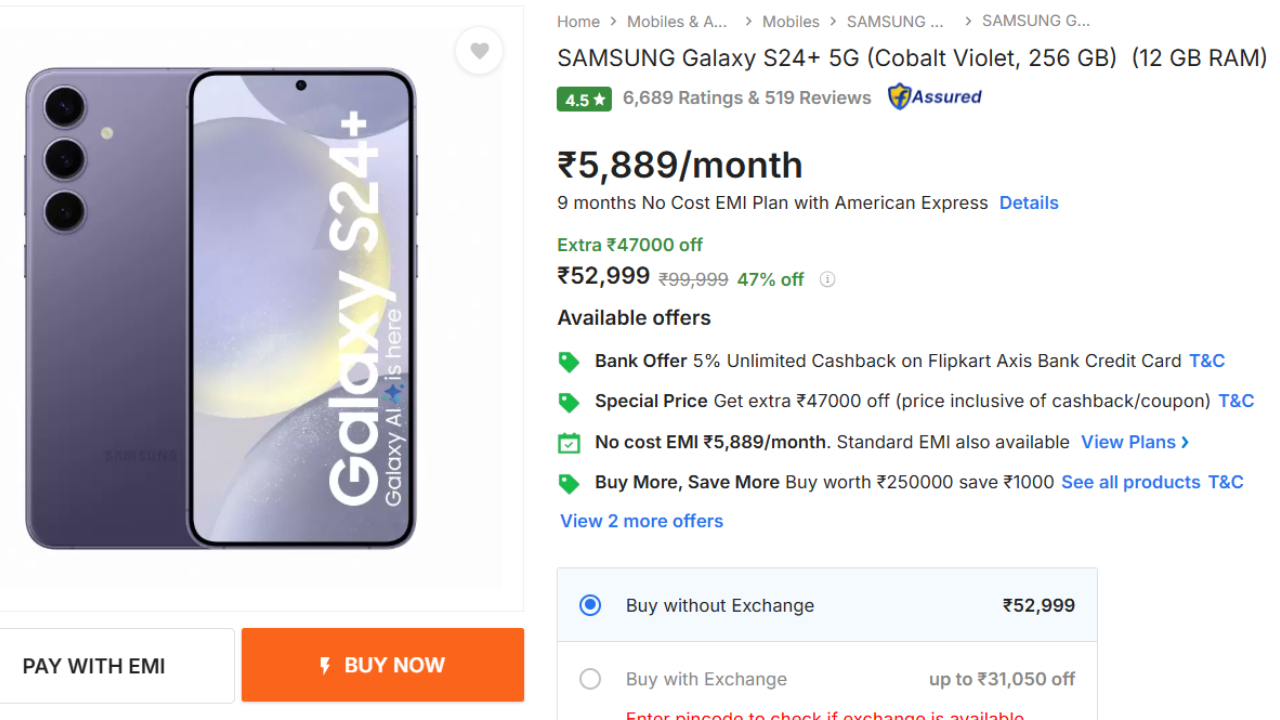Viewport: 1280px width, 720px height.
Task: Click the Buy More, Save More tag icon
Action: tap(569, 483)
